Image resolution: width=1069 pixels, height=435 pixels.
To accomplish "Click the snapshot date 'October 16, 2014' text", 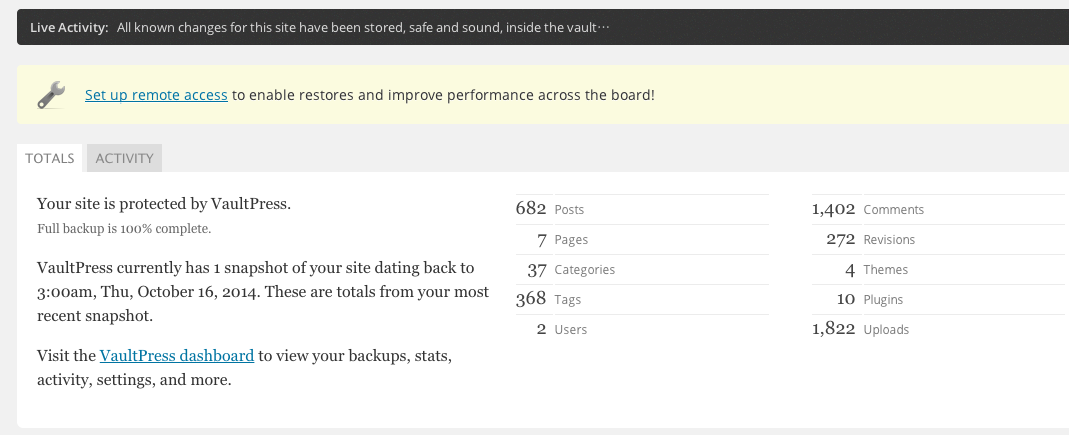I will pos(199,292).
